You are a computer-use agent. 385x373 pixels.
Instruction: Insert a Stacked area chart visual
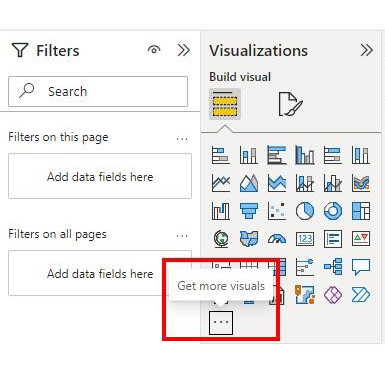(x=276, y=183)
